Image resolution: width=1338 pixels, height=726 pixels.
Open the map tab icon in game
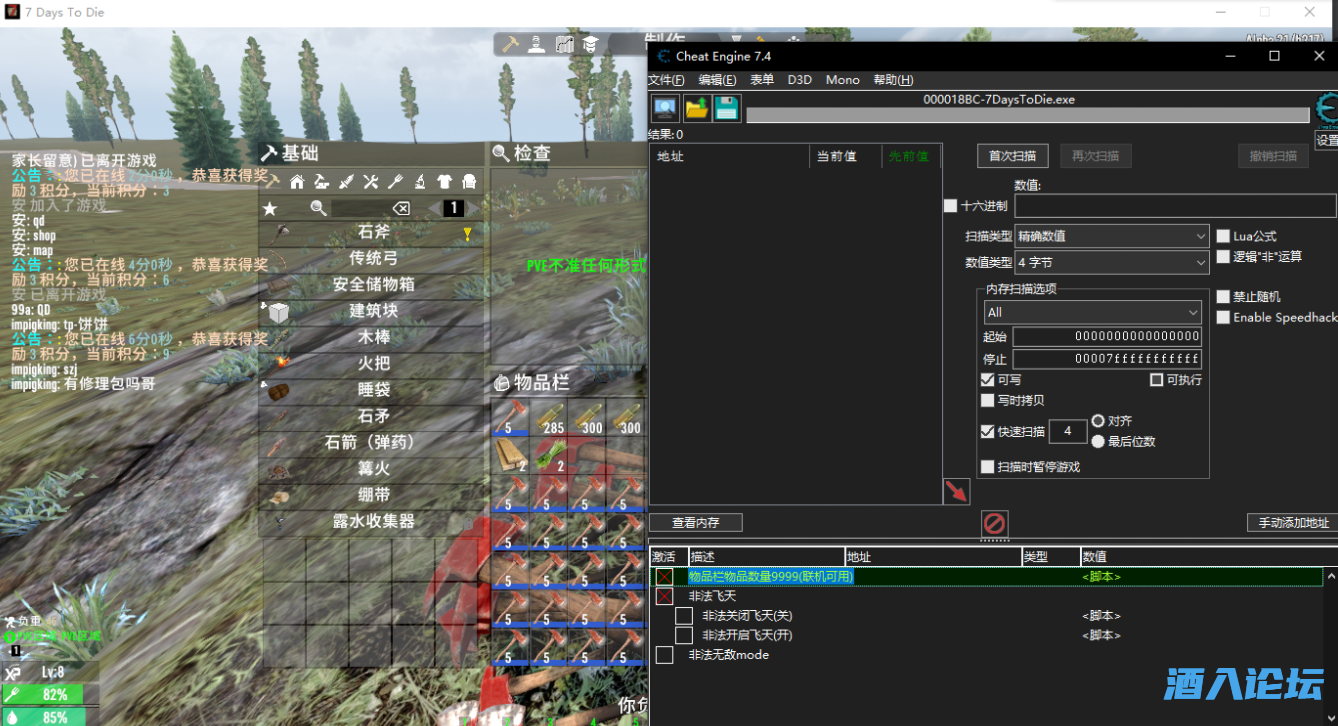(564, 44)
